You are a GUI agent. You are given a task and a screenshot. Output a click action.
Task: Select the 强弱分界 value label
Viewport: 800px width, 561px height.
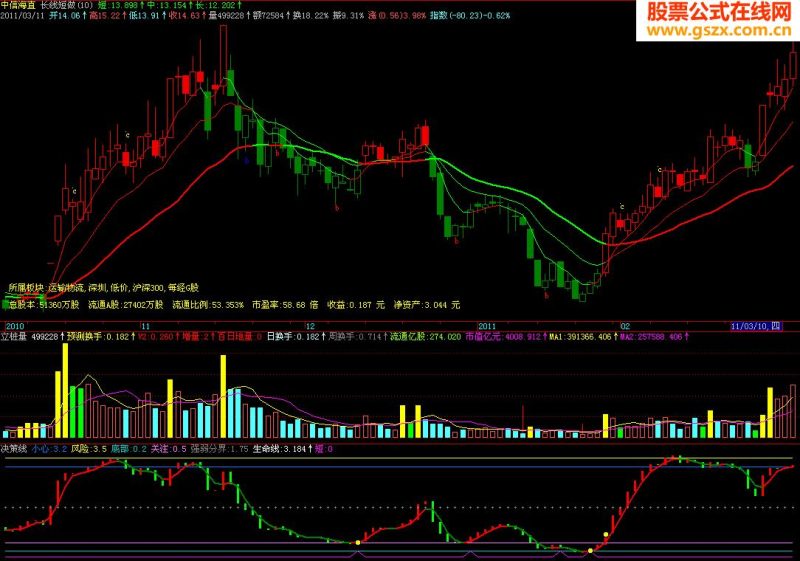(219, 449)
